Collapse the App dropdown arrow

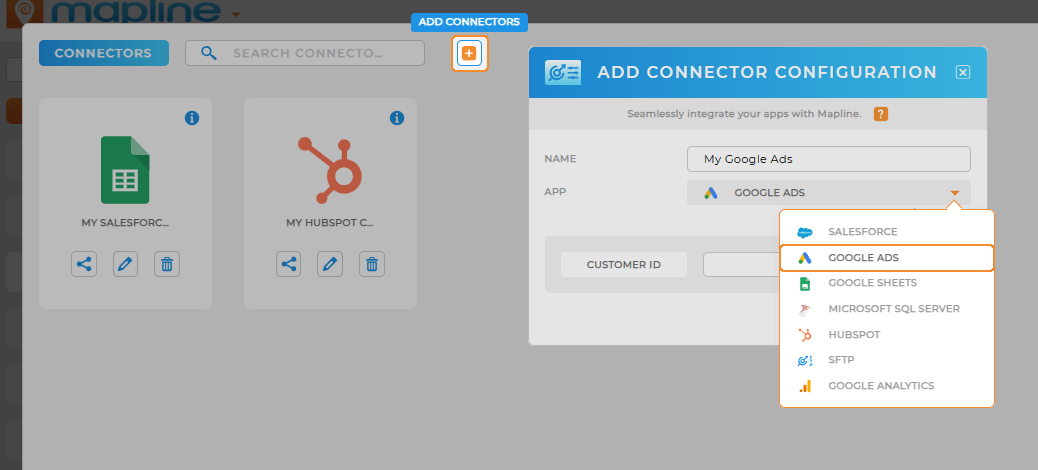(x=955, y=193)
